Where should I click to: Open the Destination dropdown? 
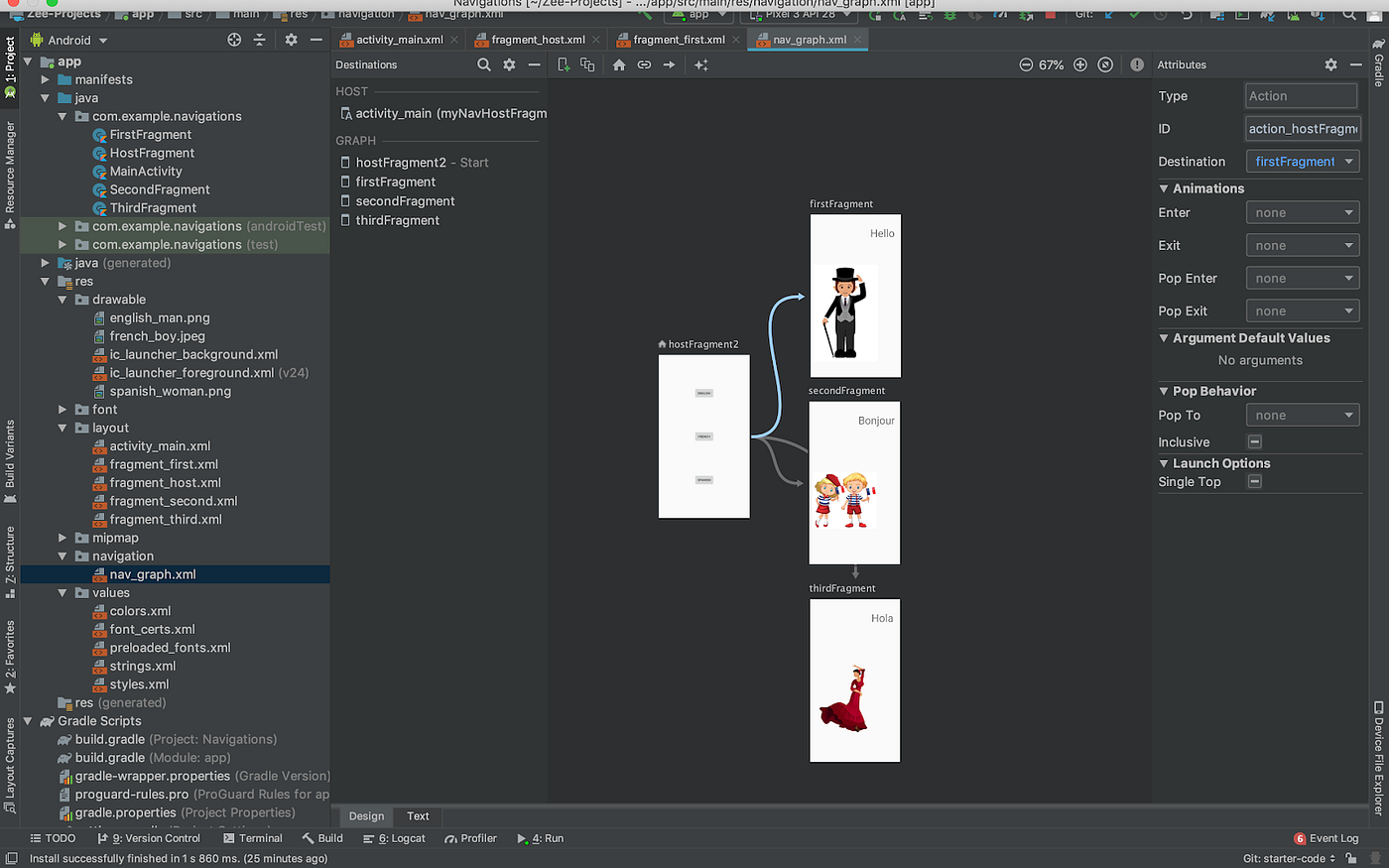(1302, 162)
